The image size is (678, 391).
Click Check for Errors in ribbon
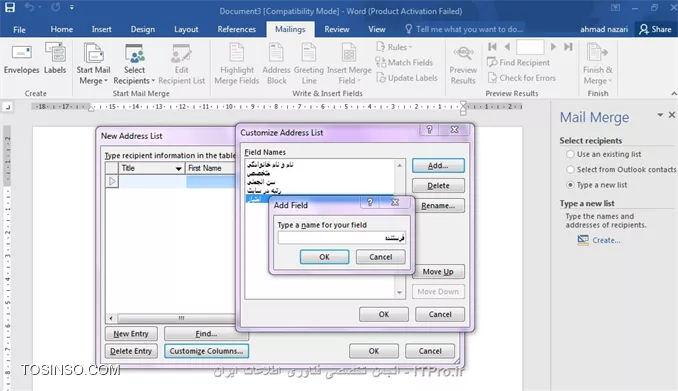tap(521, 78)
